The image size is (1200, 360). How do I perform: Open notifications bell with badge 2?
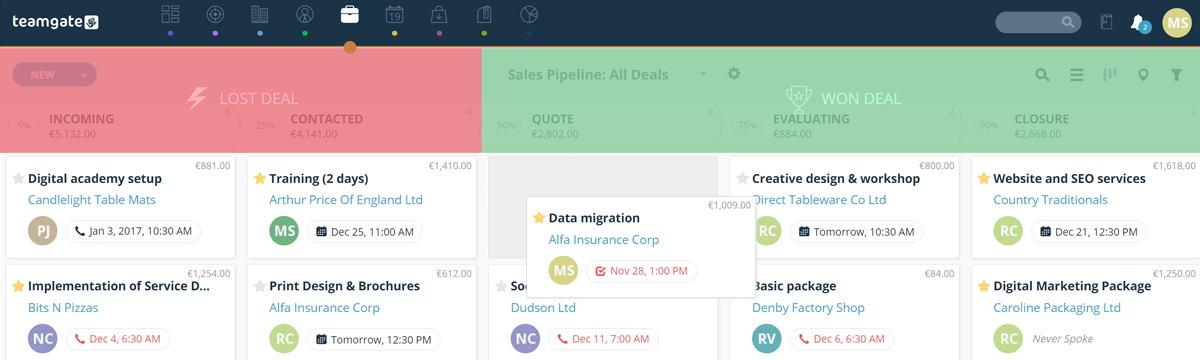pos(1139,22)
